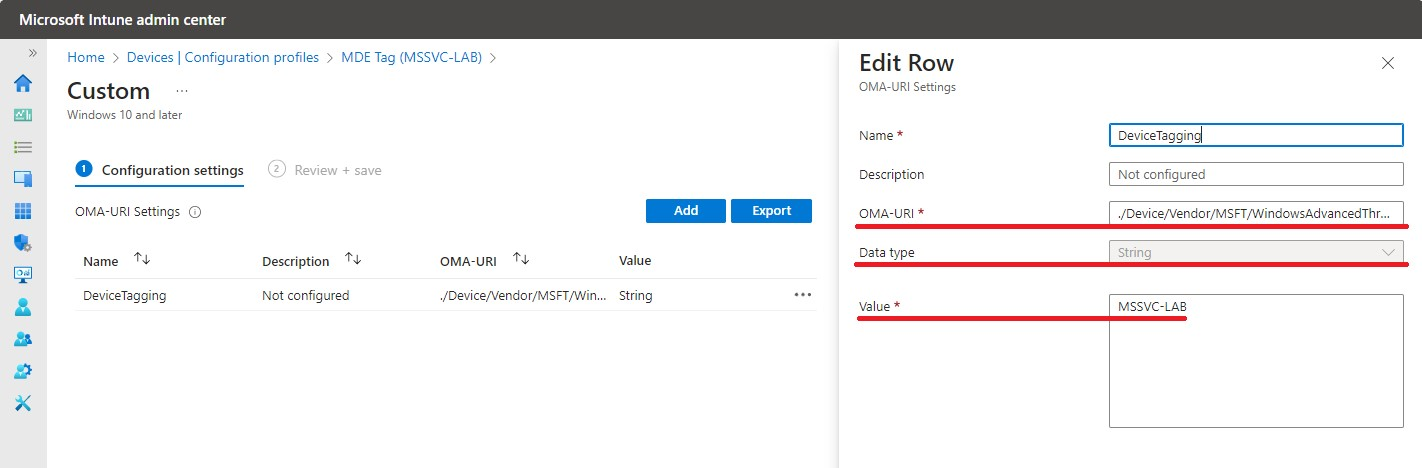The image size is (1422, 468).
Task: Select the DeviceTagging row name
Action: click(x=125, y=295)
